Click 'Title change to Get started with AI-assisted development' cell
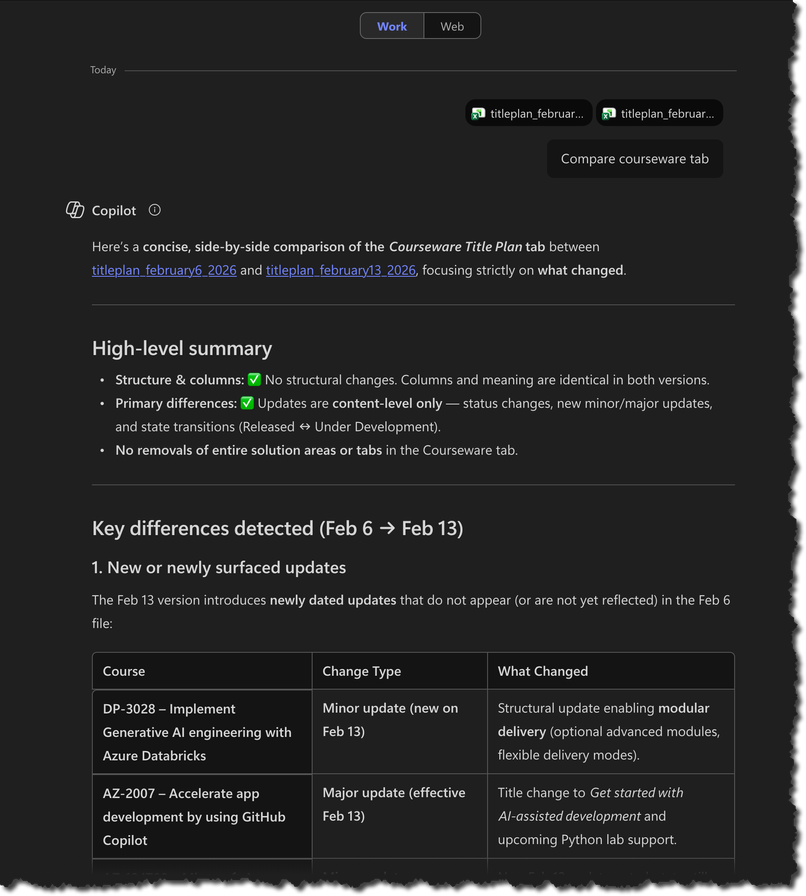Screen dimensions: 806x896 (x=611, y=817)
